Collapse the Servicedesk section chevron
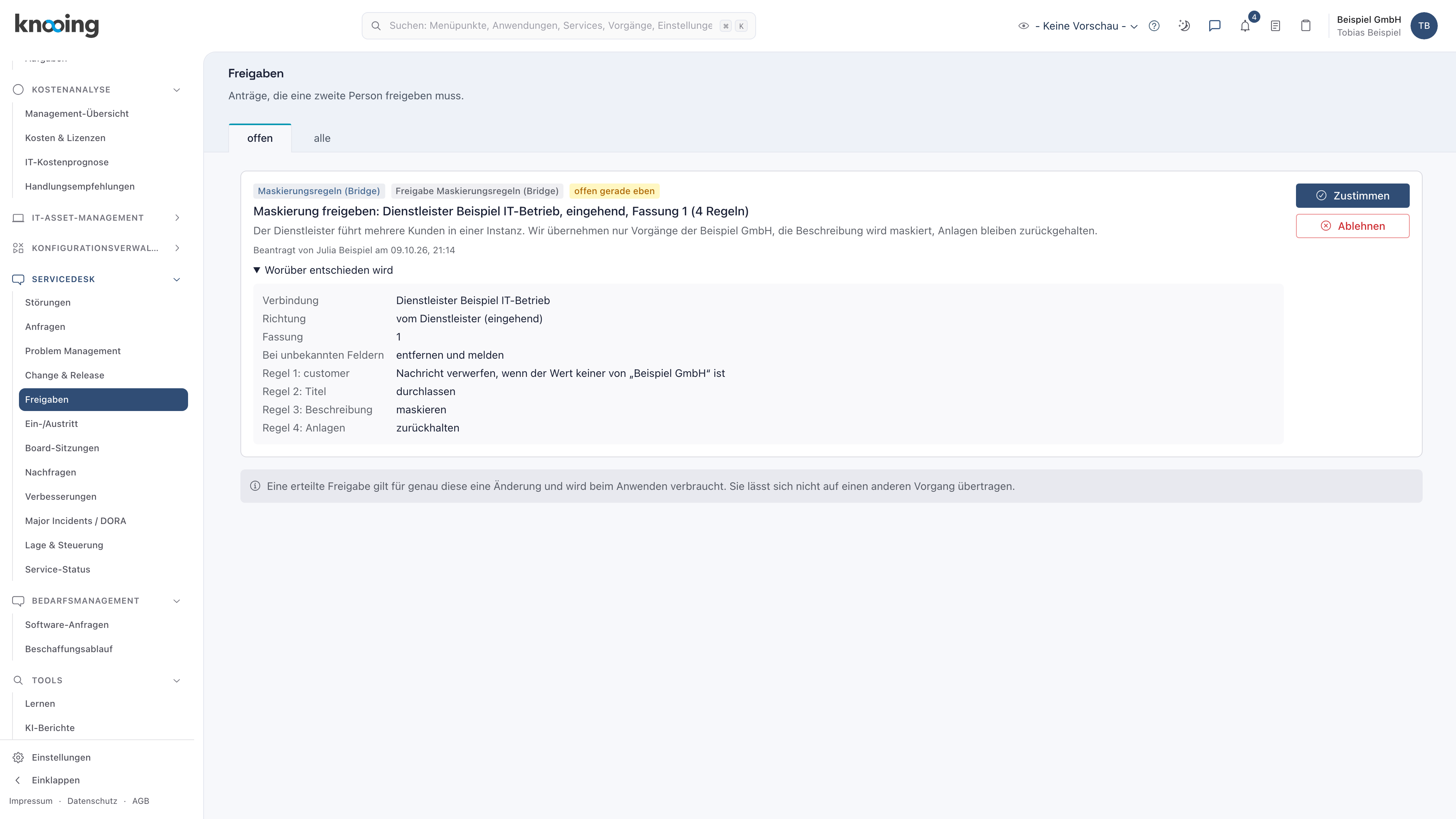The width and height of the screenshot is (1456, 819). (177, 279)
